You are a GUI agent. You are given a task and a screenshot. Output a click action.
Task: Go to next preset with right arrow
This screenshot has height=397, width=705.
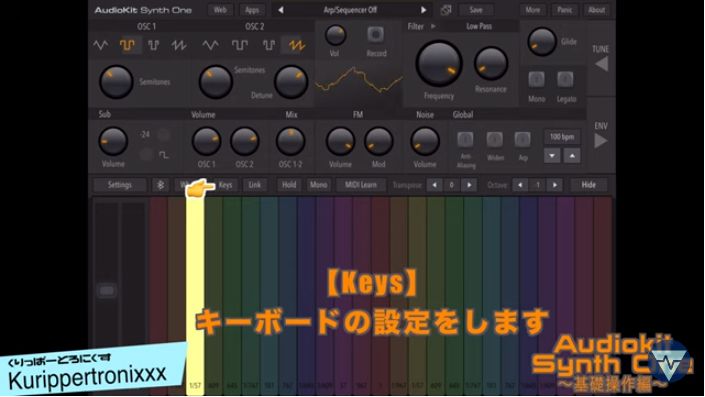click(x=424, y=10)
